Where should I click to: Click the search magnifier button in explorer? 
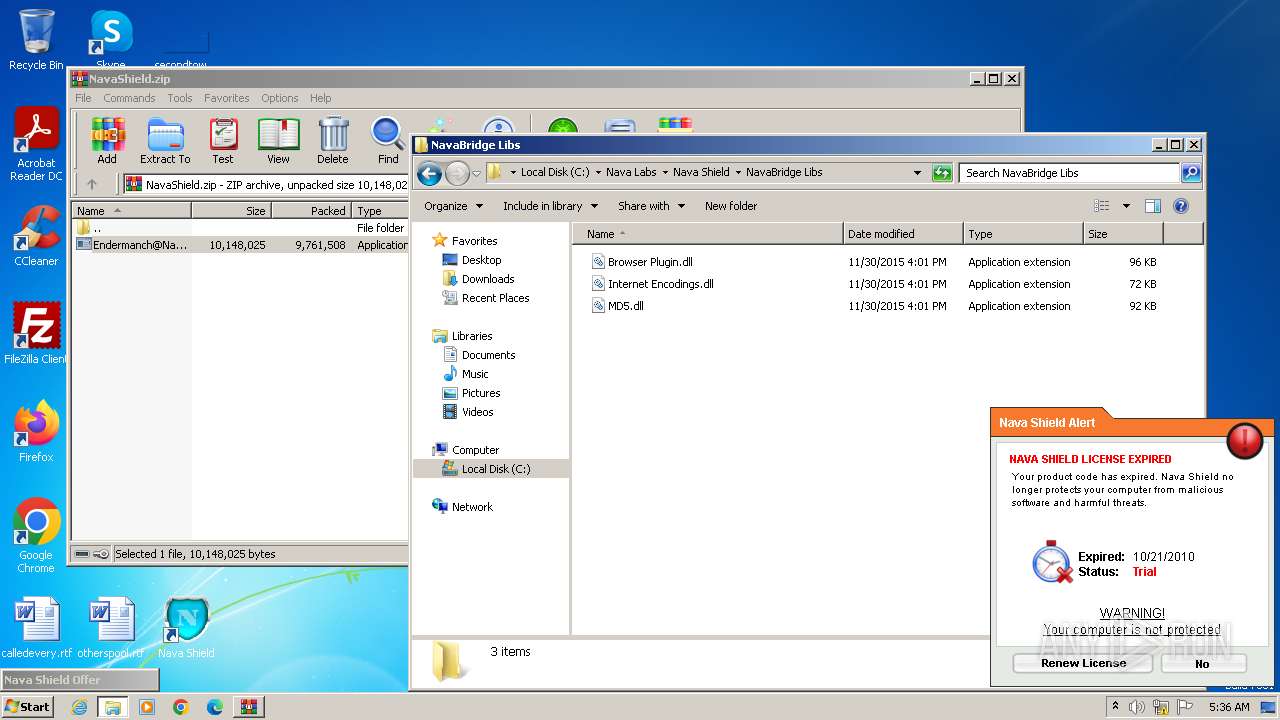tap(1190, 173)
